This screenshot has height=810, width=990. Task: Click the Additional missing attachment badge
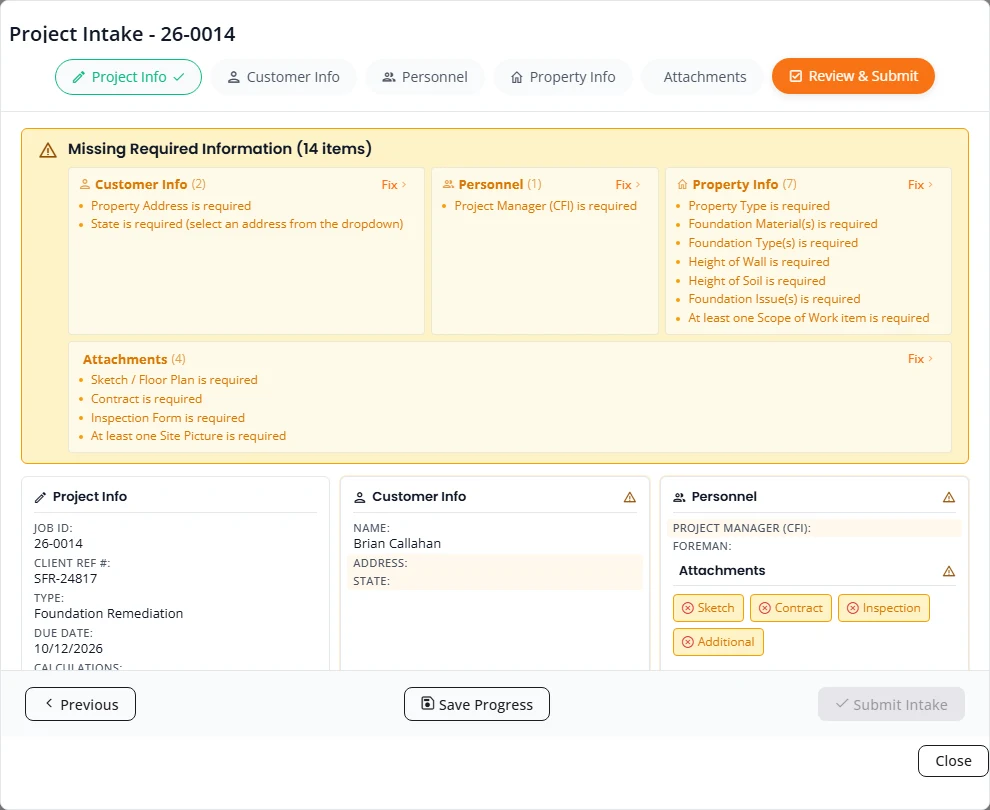(718, 642)
